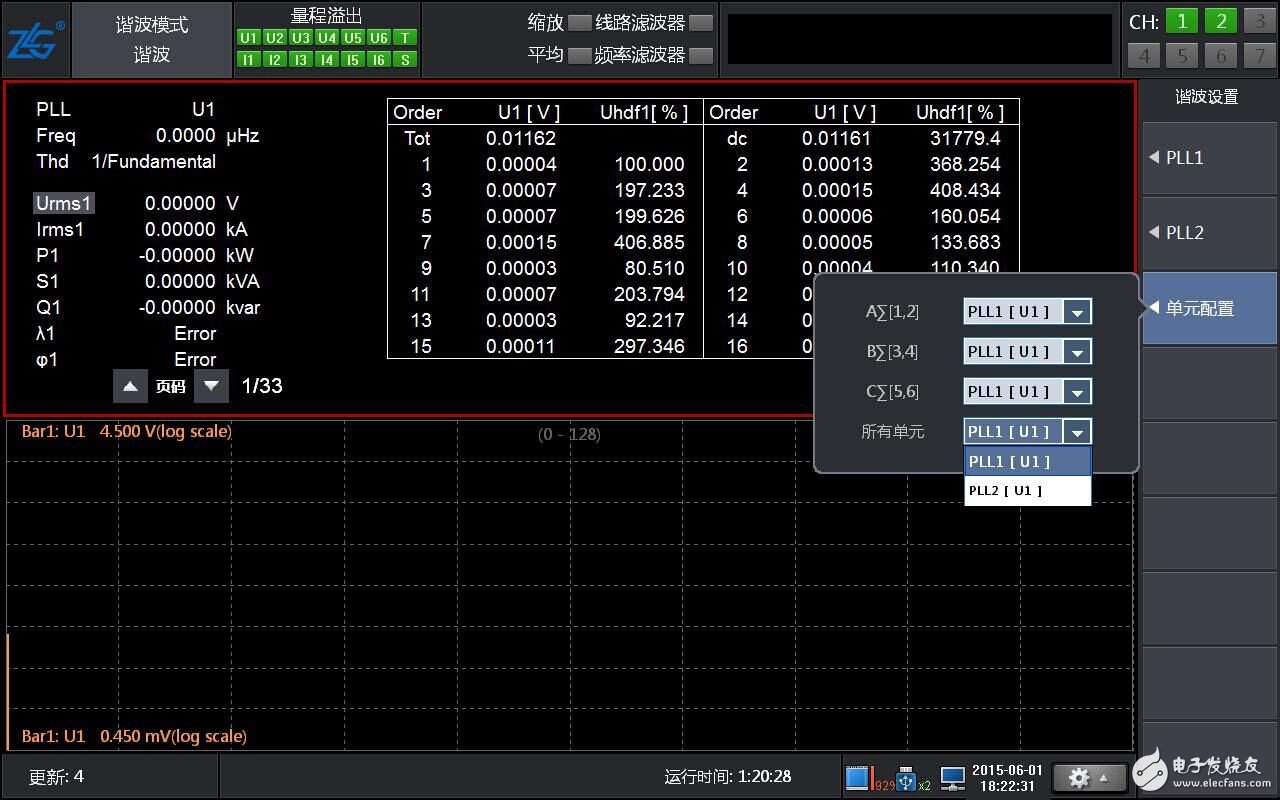
Task: Open the settings gear menu
Action: coord(1088,777)
